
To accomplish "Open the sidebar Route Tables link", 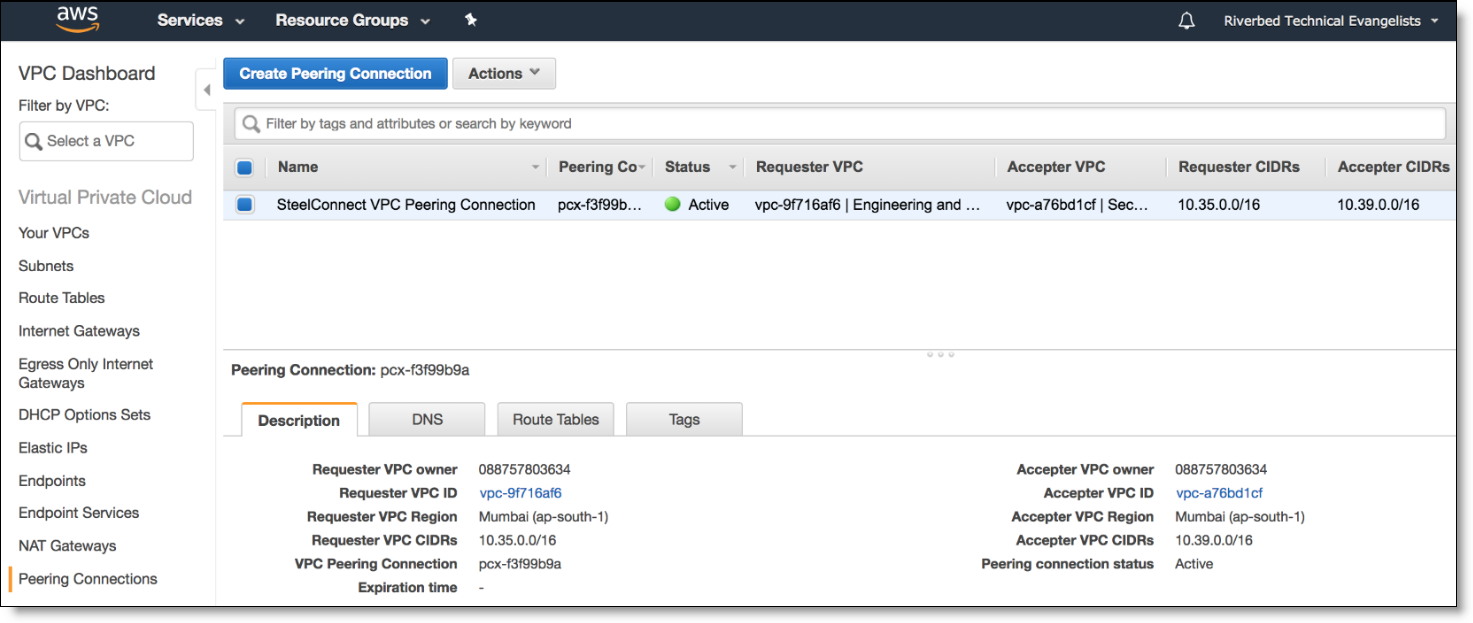I will click(62, 298).
